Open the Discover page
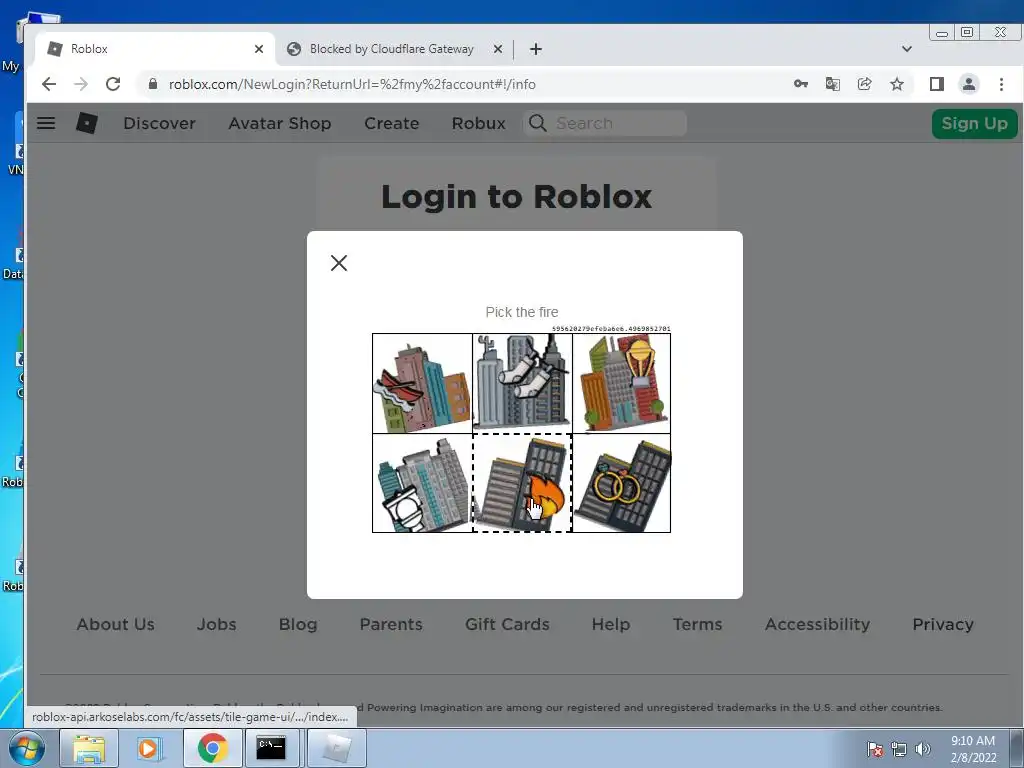This screenshot has height=768, width=1024. [159, 123]
